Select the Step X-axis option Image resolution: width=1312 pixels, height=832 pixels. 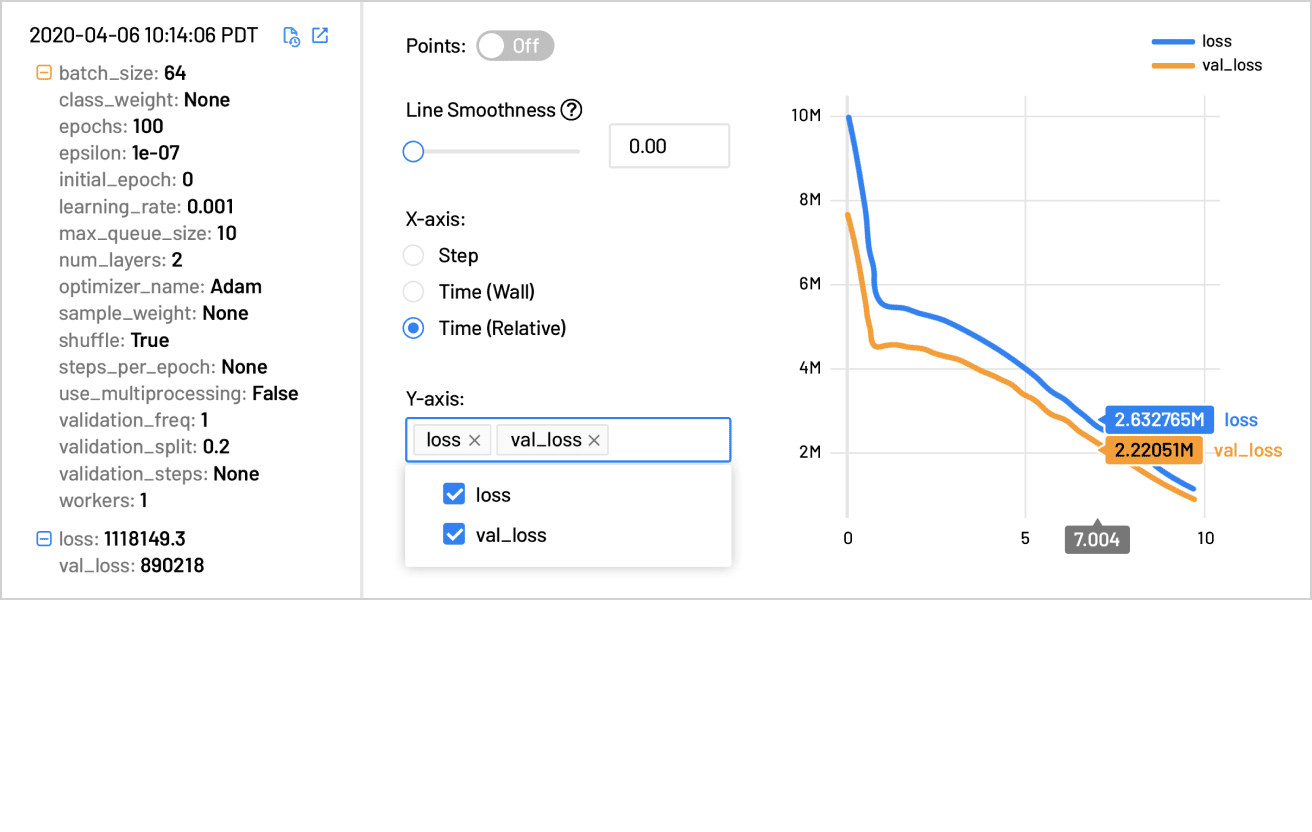click(413, 256)
